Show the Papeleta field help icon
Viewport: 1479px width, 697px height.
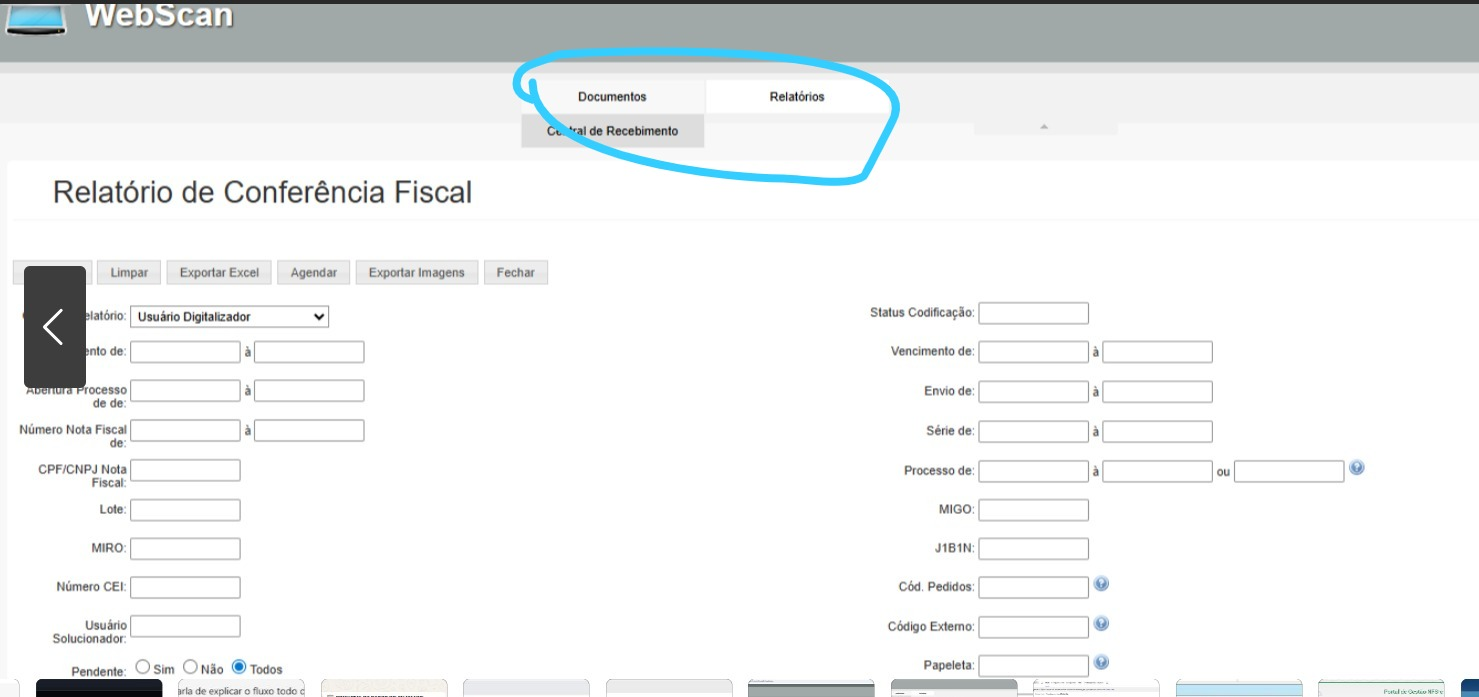click(1101, 662)
